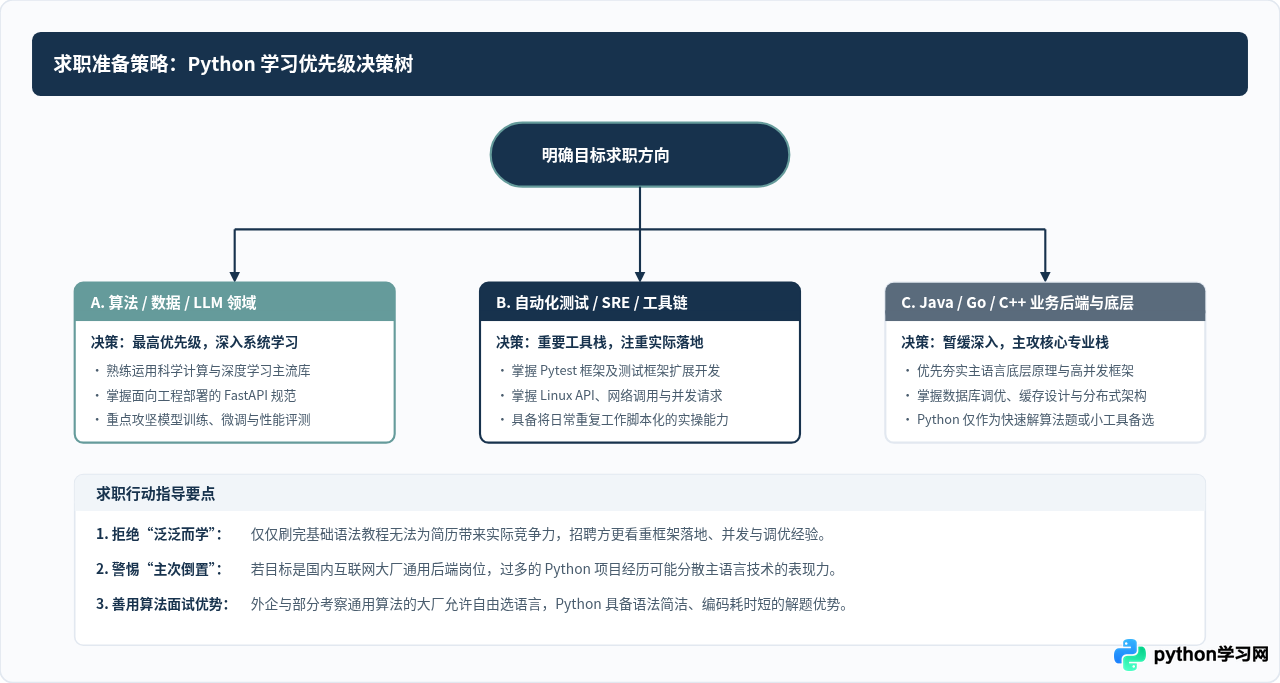Click the label 2. 警惕"主次倒置"：

(x=161, y=569)
